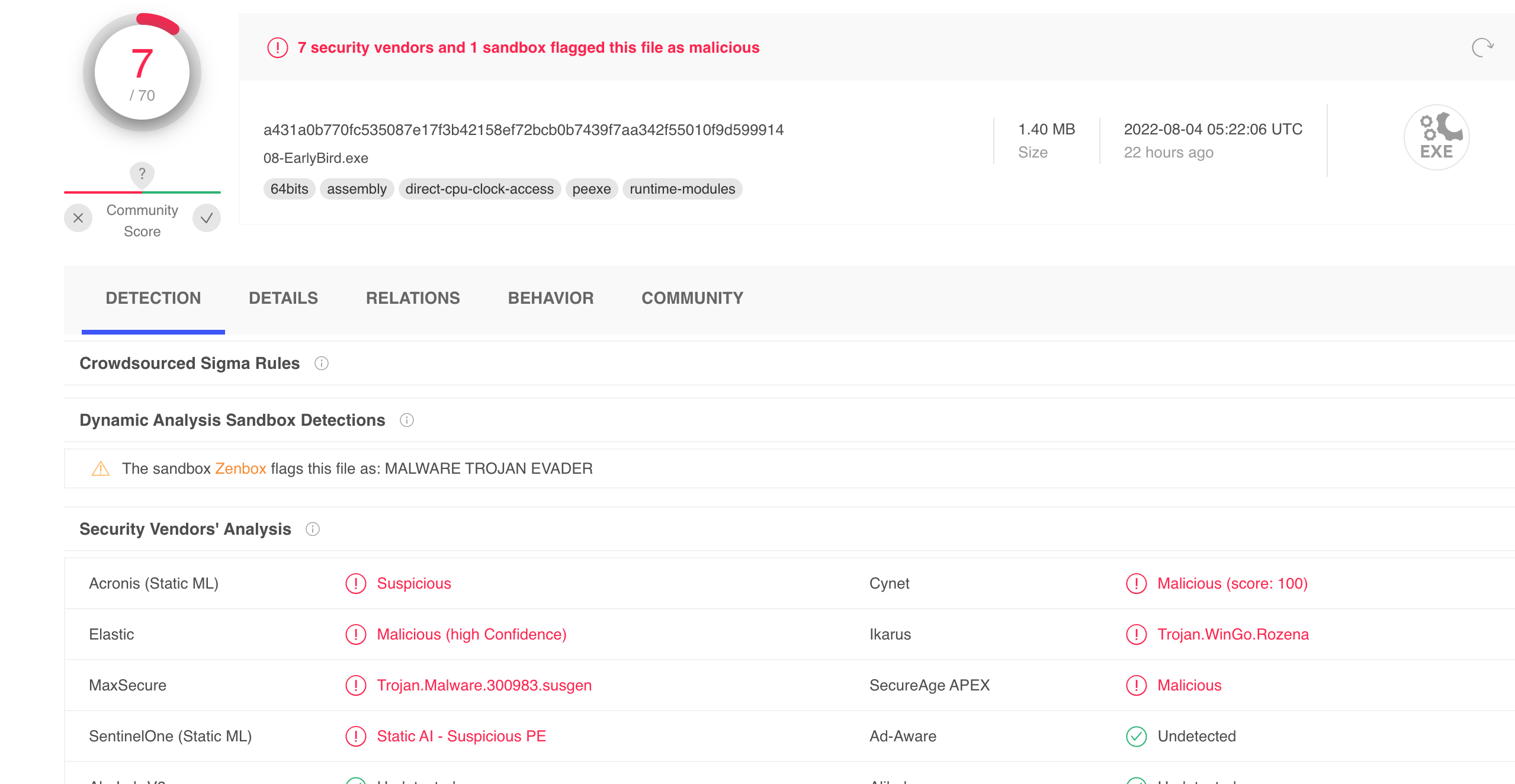Click the community score question mark icon
The width and height of the screenshot is (1515, 784).
(x=142, y=173)
